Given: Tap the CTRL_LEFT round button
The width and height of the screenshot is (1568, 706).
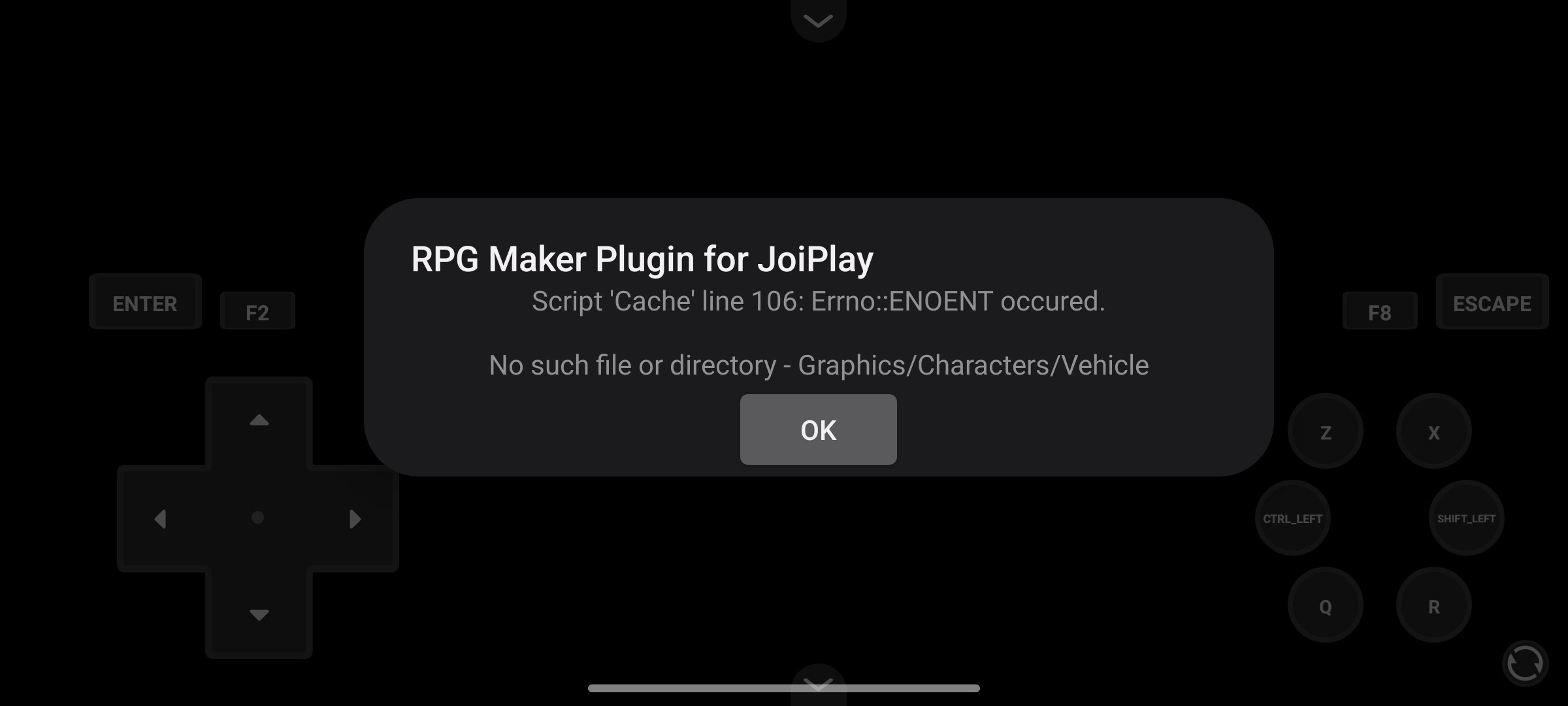Looking at the screenshot, I should [1293, 518].
